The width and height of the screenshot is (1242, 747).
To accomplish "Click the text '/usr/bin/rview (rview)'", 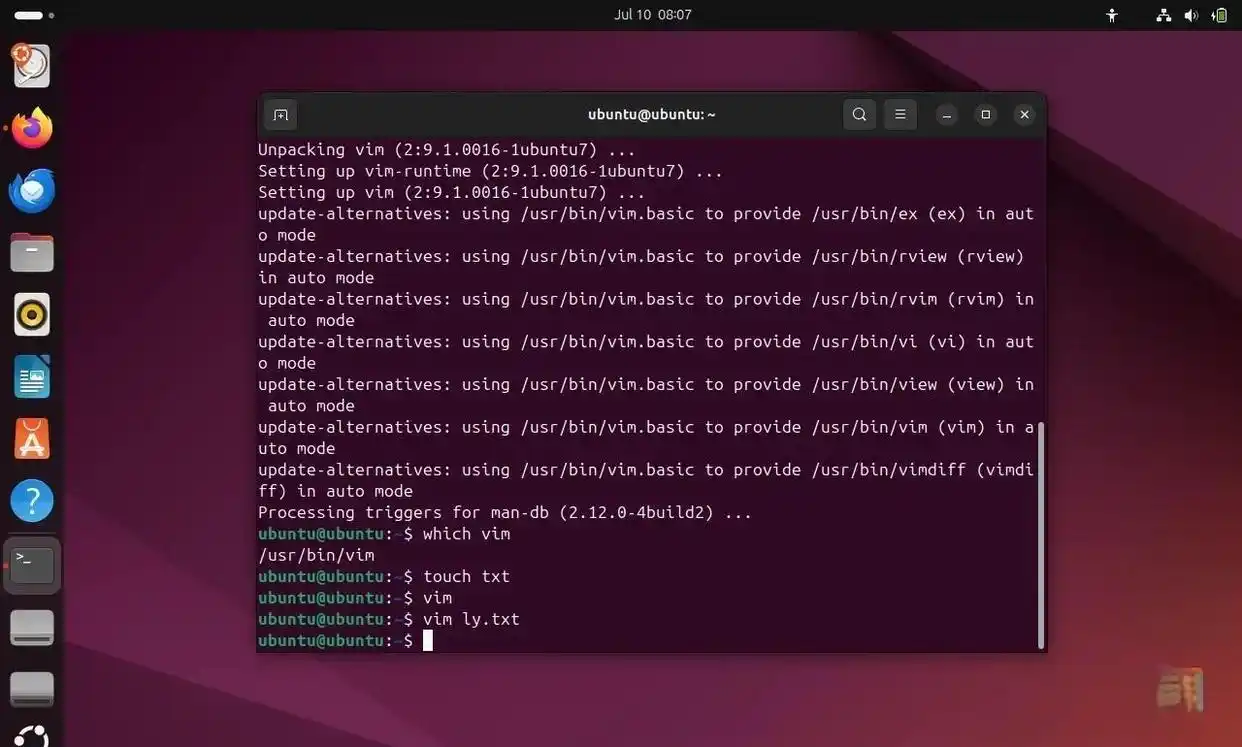I will coord(918,257).
